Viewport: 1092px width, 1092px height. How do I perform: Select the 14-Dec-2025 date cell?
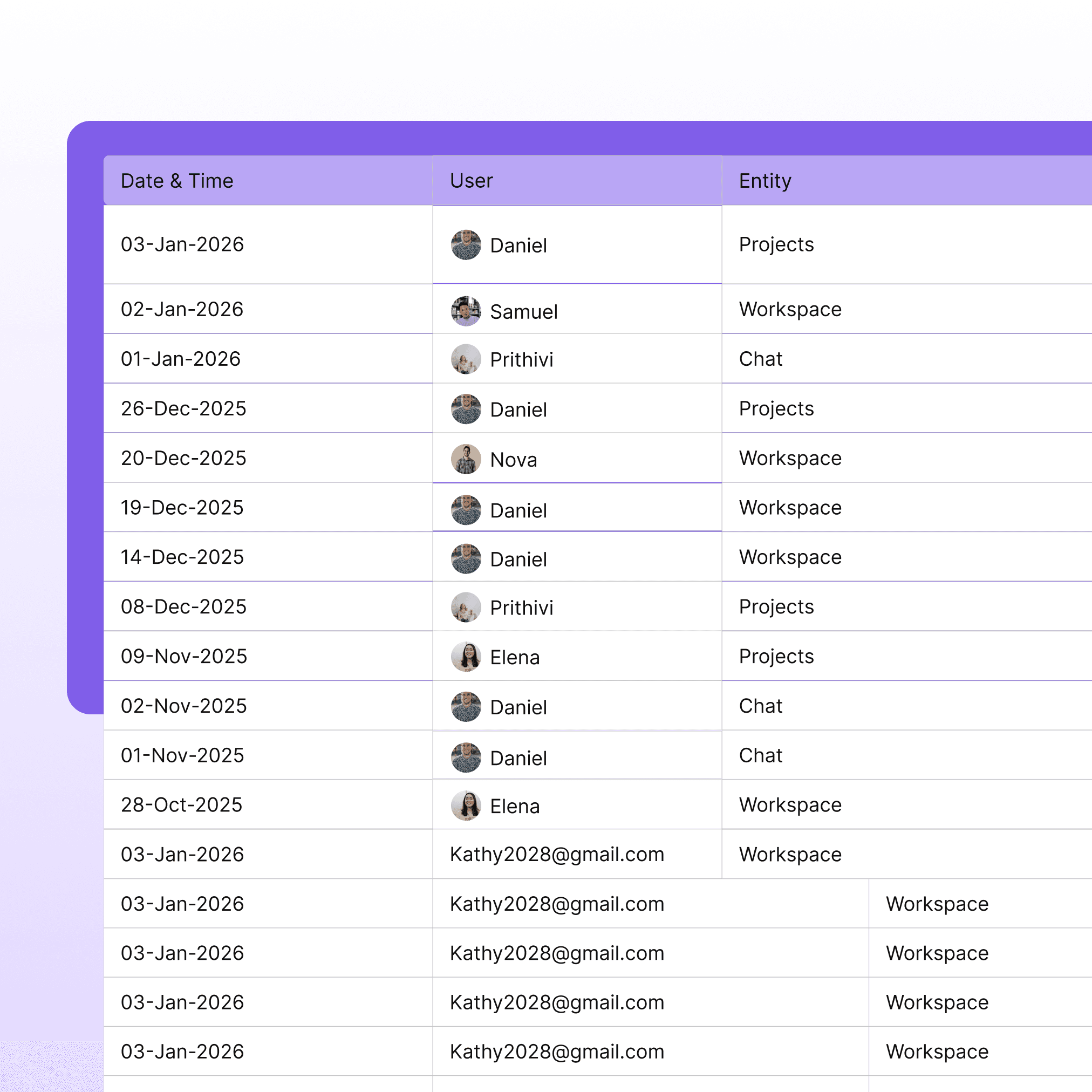[268, 557]
